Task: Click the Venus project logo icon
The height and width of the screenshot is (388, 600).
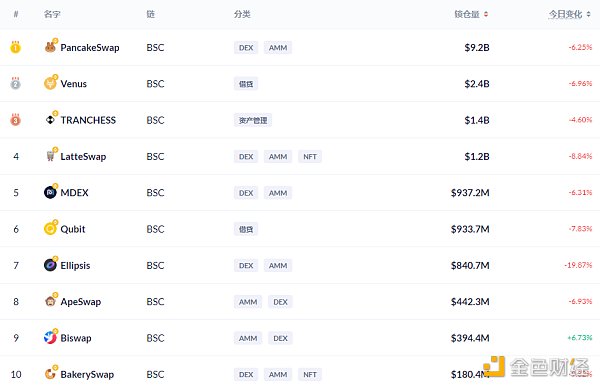Action: click(50, 83)
